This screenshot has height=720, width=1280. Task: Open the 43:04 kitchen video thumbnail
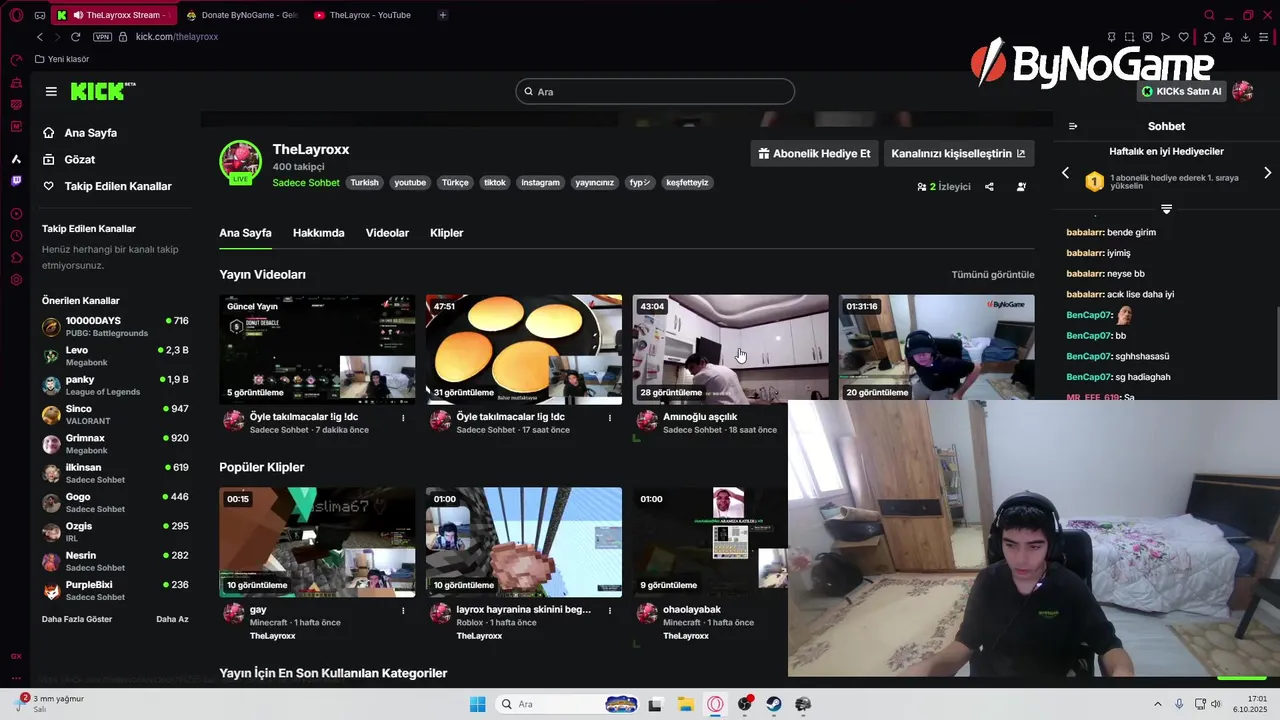tap(730, 349)
